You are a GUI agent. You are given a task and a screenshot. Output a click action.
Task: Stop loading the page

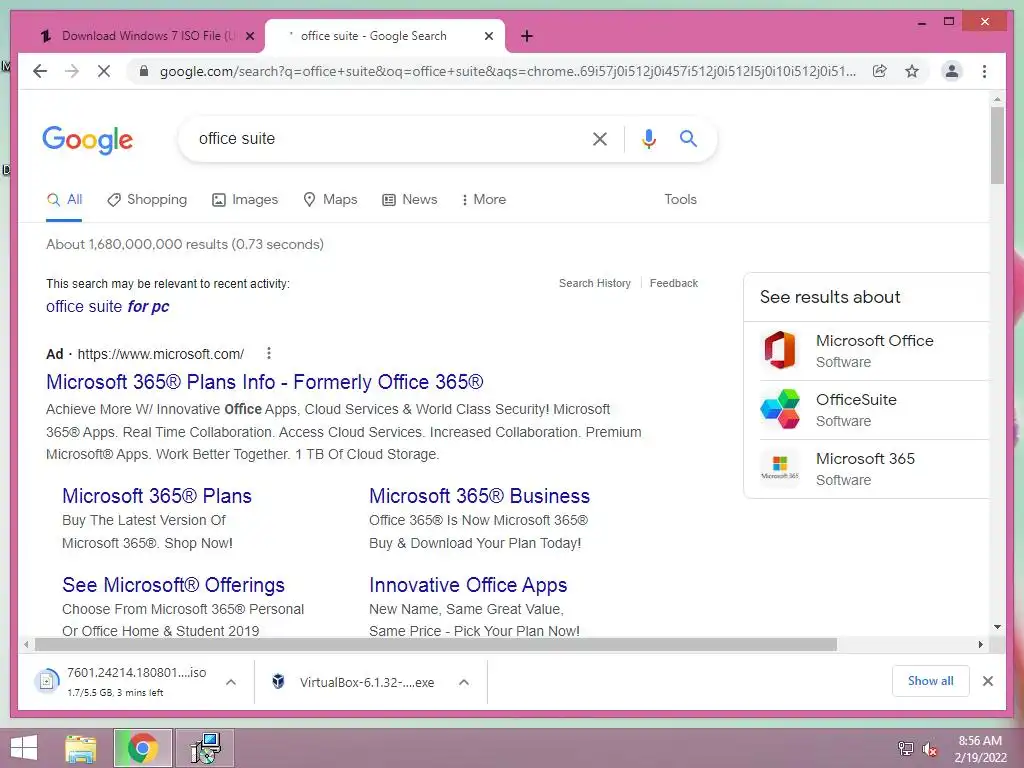click(104, 71)
